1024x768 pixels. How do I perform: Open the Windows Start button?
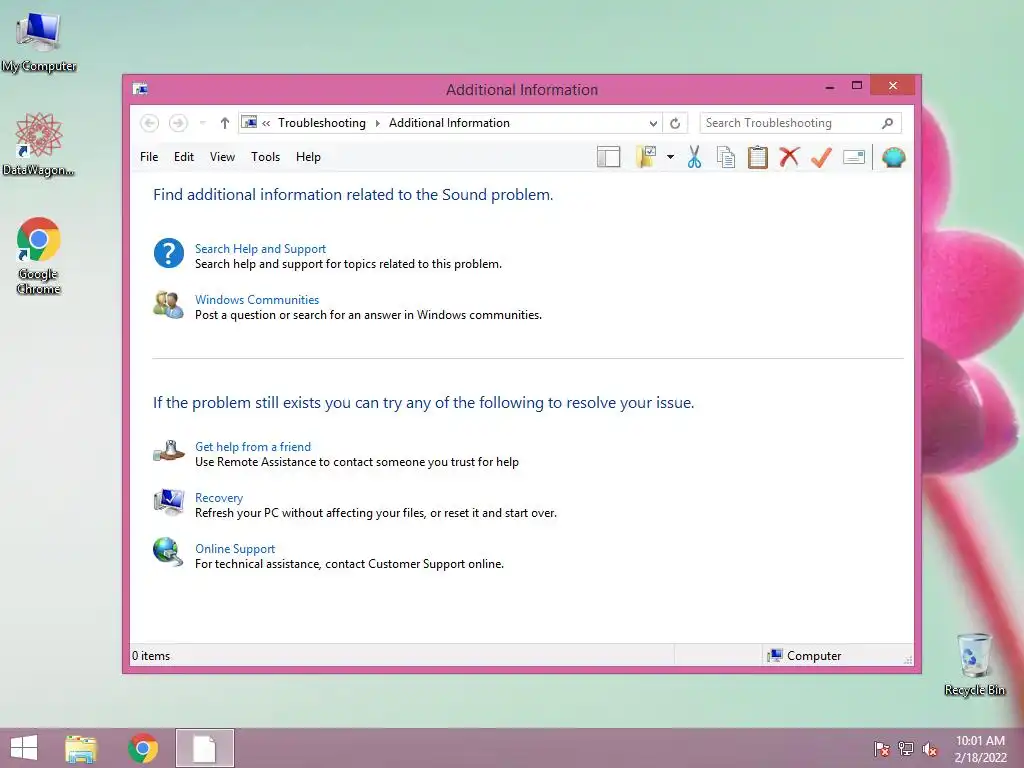(x=24, y=748)
